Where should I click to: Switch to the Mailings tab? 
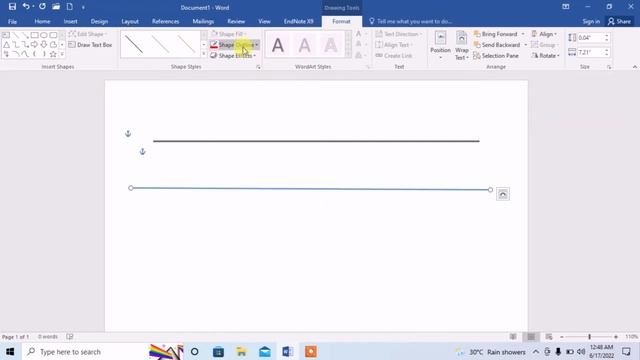(x=203, y=21)
